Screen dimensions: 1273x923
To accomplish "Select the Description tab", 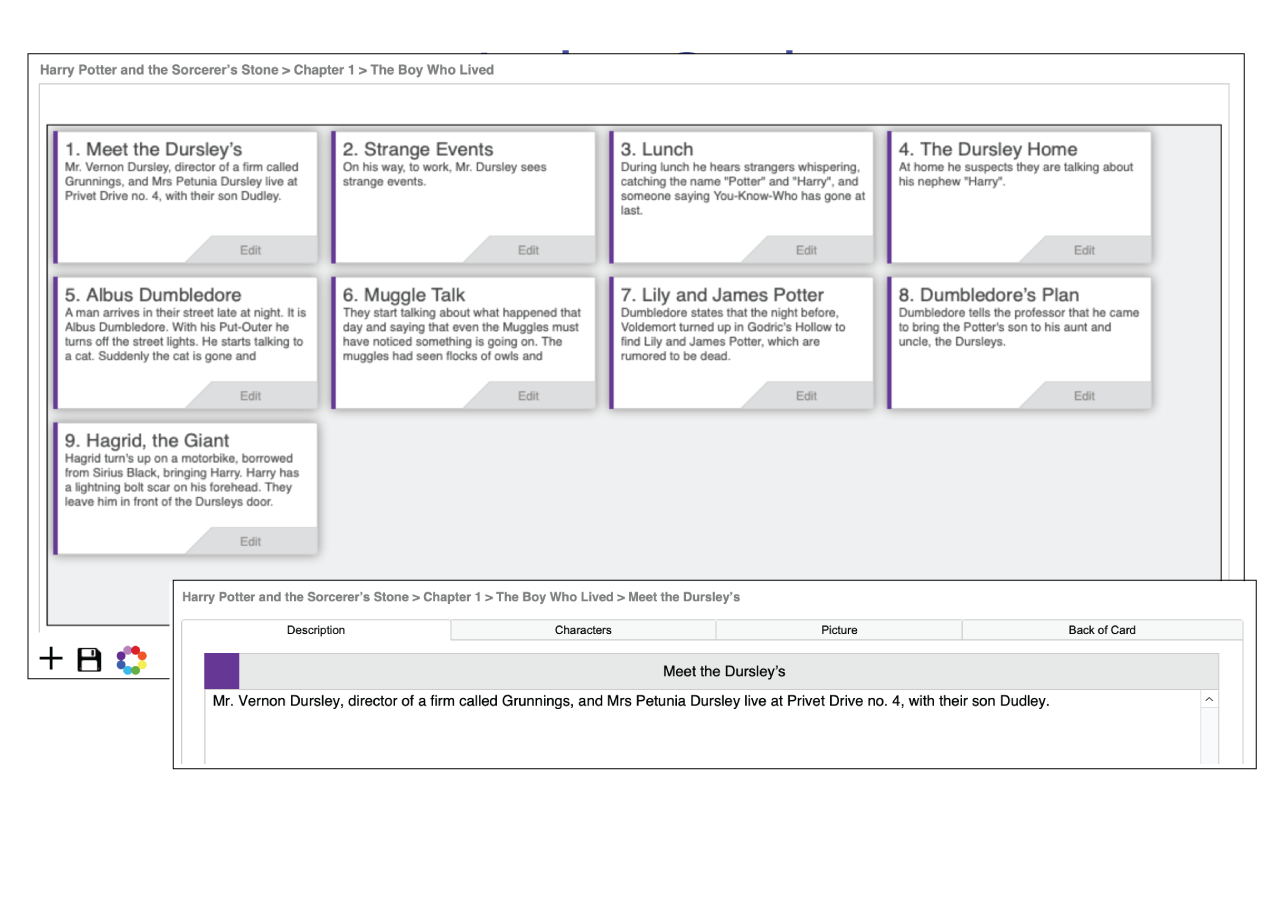I will click(x=316, y=630).
